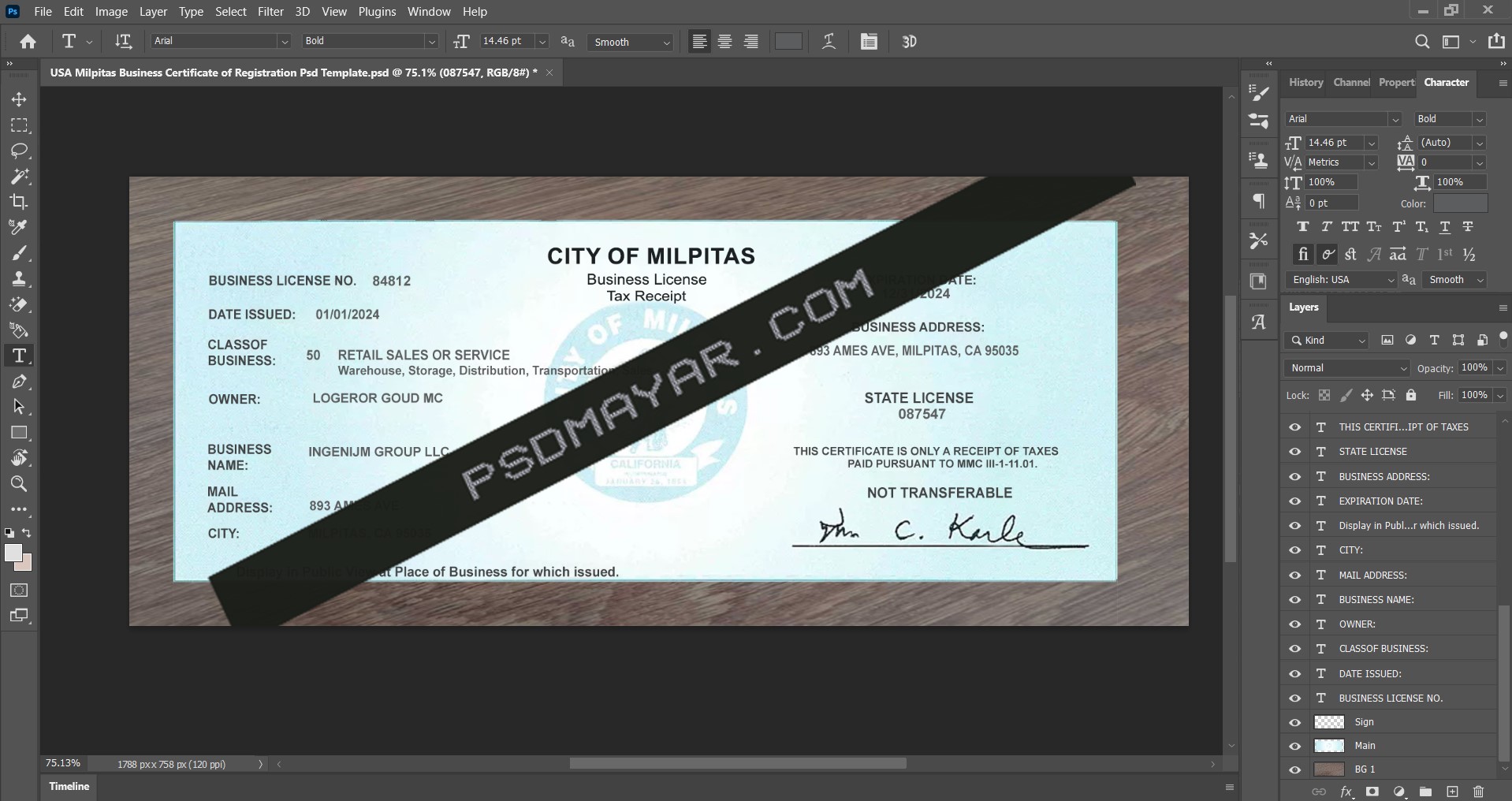Open layer filter Kind dropdown
Viewport: 1512px width, 801px height.
click(1326, 341)
